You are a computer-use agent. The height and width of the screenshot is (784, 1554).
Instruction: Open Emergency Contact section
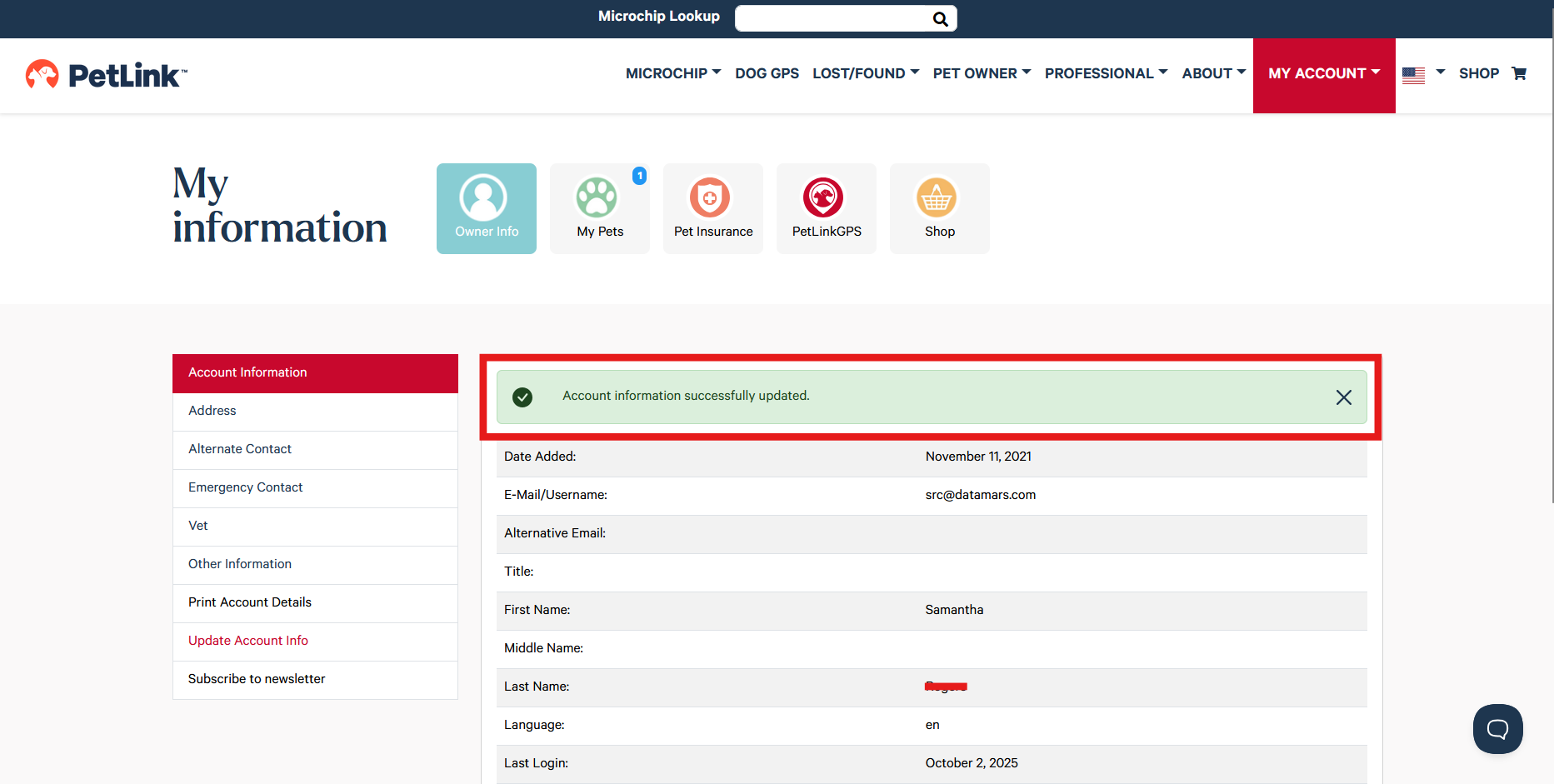pyautogui.click(x=315, y=488)
